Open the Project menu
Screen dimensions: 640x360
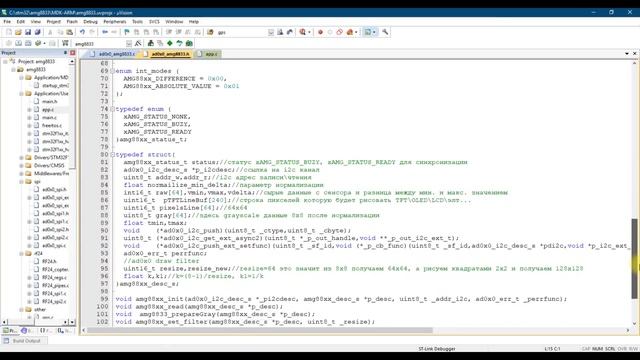click(x=53, y=22)
